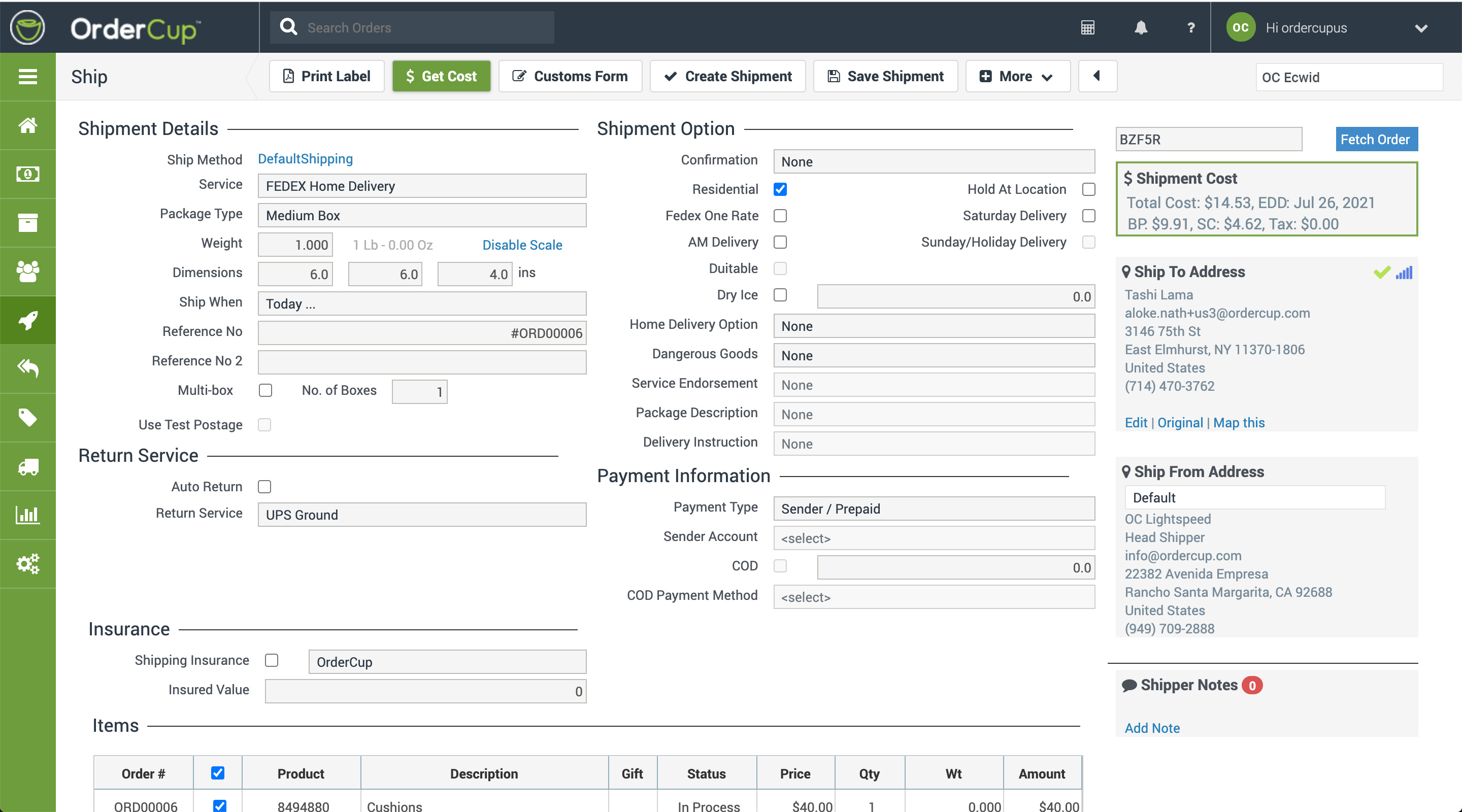Select the rocket Ship sidebar icon
The height and width of the screenshot is (812, 1462).
[x=28, y=320]
